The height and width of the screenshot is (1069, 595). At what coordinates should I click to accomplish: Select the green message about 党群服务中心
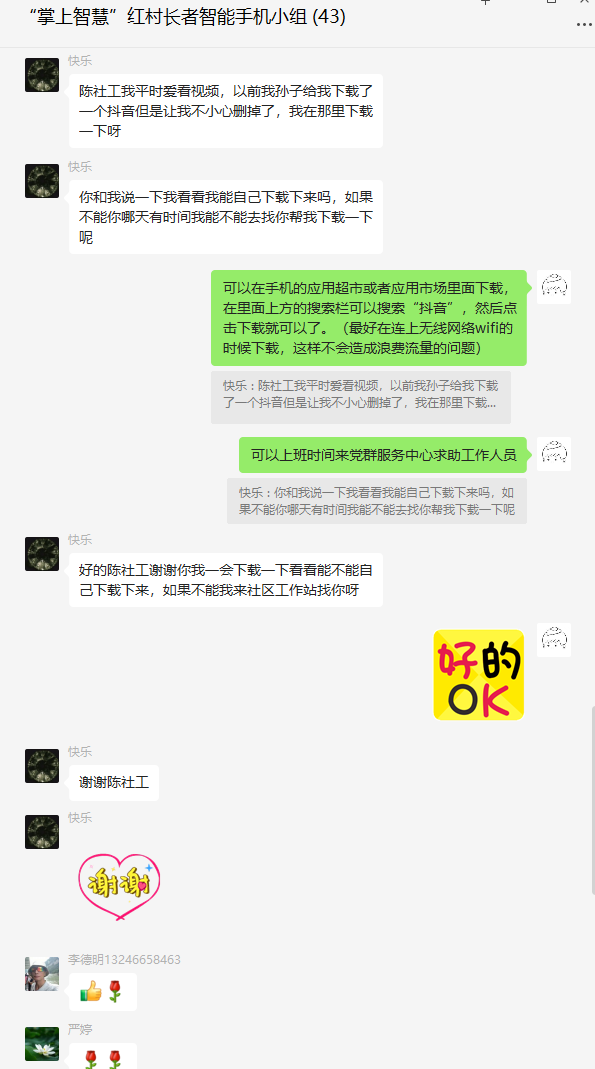coord(383,455)
